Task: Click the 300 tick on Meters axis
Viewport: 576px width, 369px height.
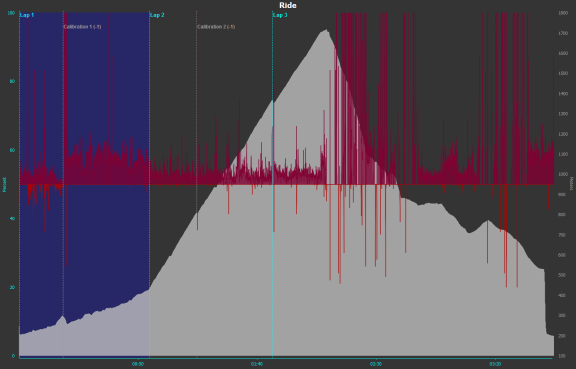Action: (563, 315)
